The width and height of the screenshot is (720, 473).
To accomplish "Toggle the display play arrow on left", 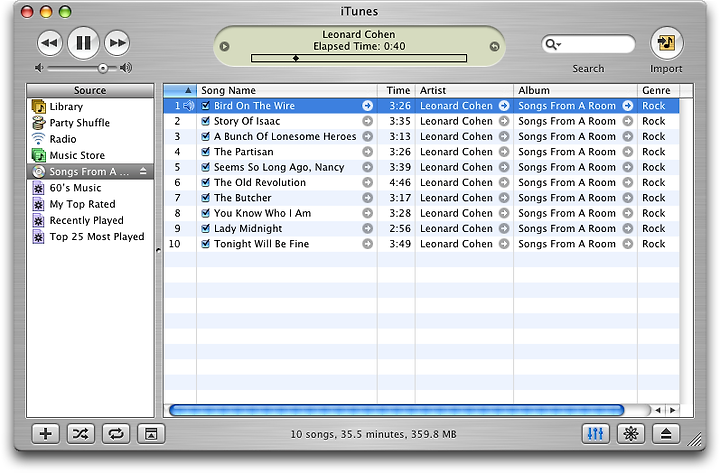I will [224, 46].
